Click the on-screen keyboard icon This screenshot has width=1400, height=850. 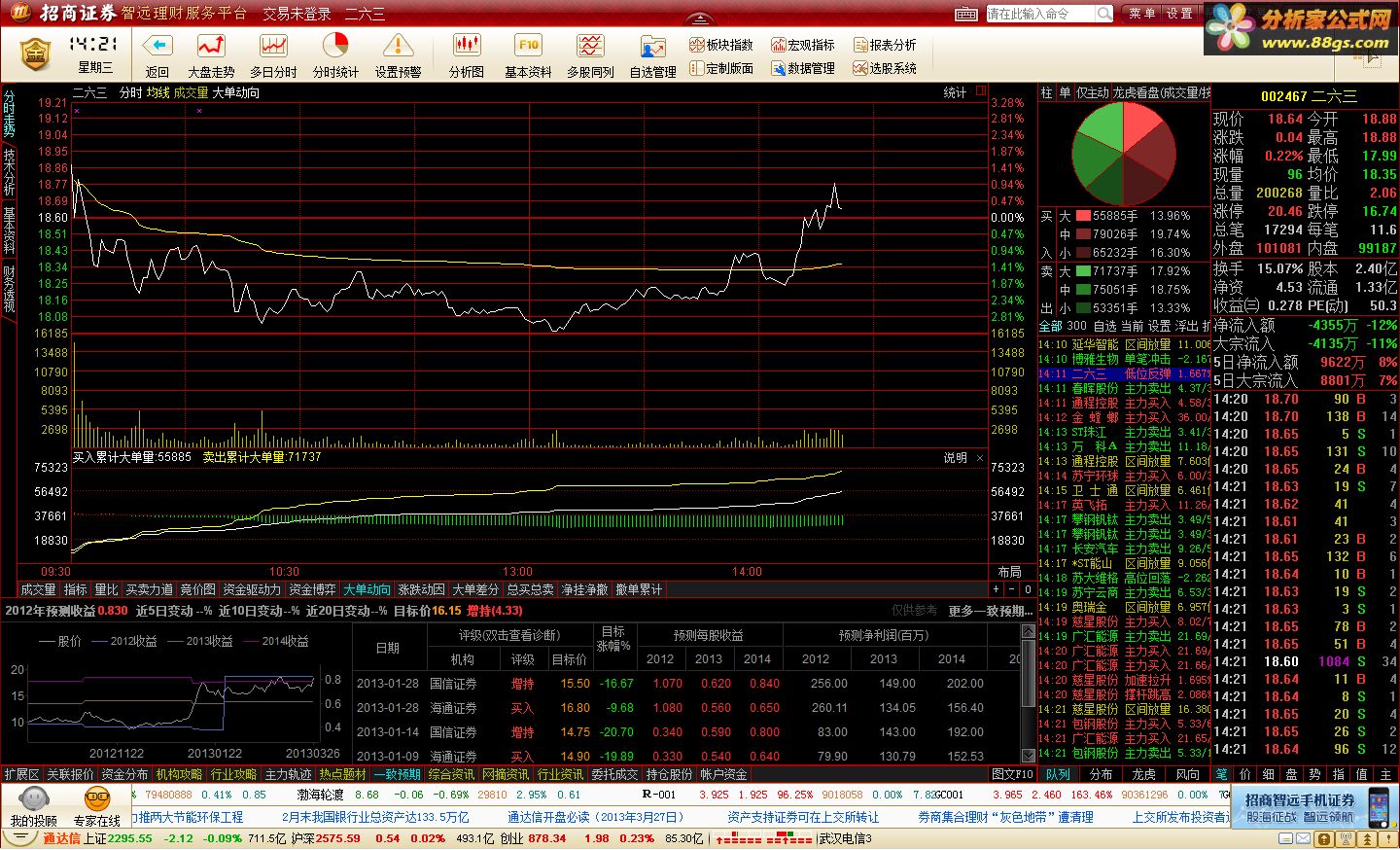[x=966, y=14]
